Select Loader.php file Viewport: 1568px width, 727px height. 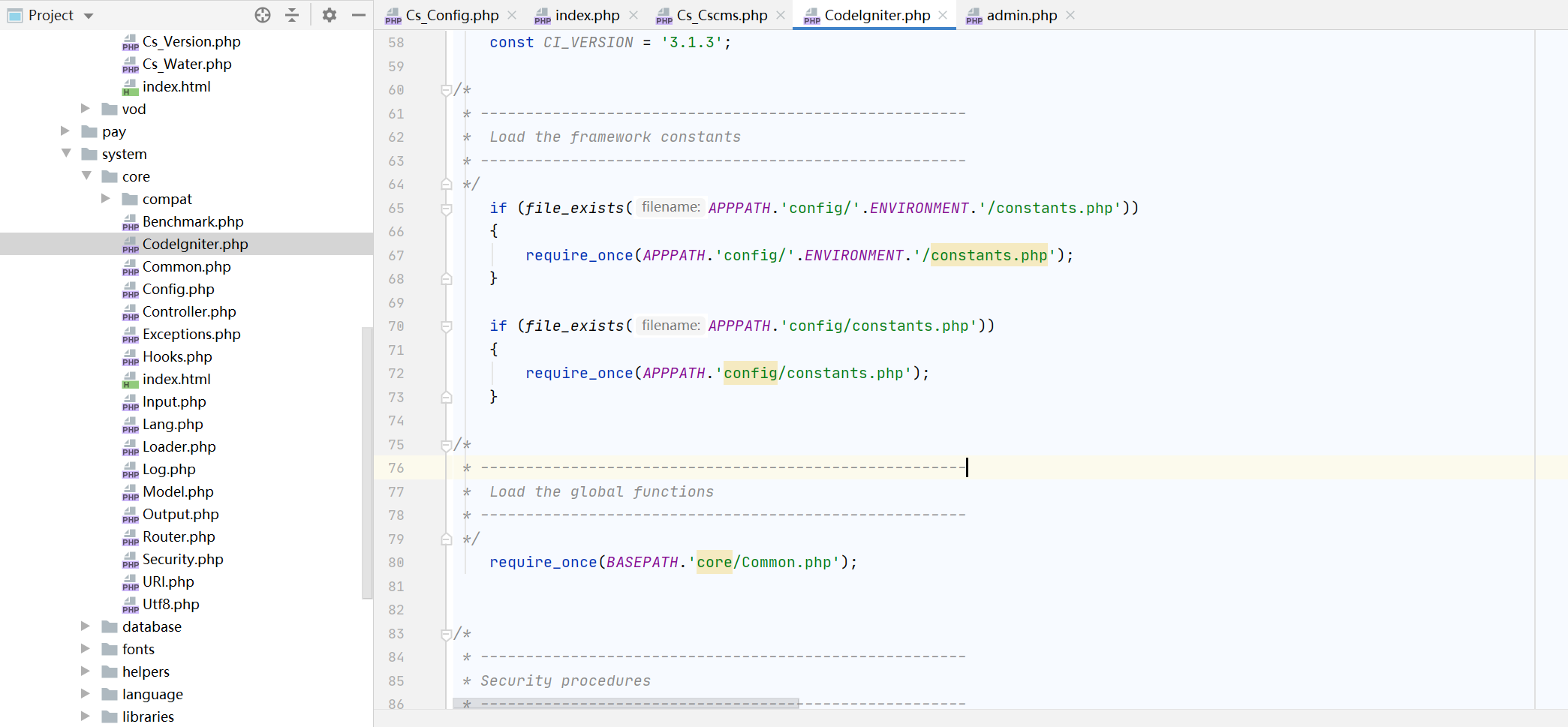click(x=179, y=446)
